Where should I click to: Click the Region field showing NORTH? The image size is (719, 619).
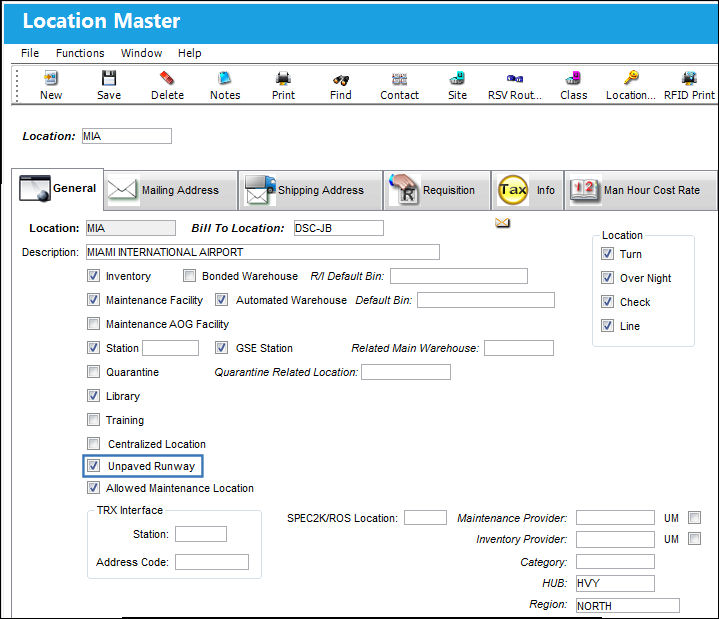pos(628,605)
